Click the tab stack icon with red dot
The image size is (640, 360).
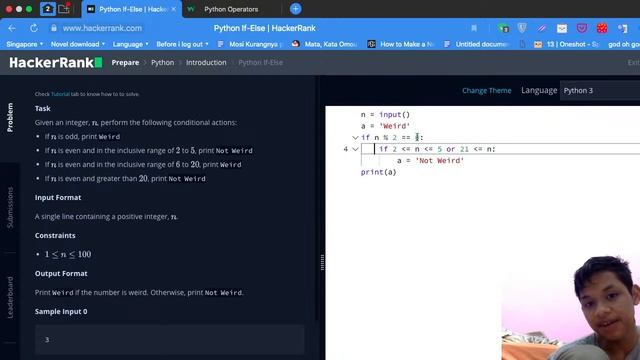64,9
